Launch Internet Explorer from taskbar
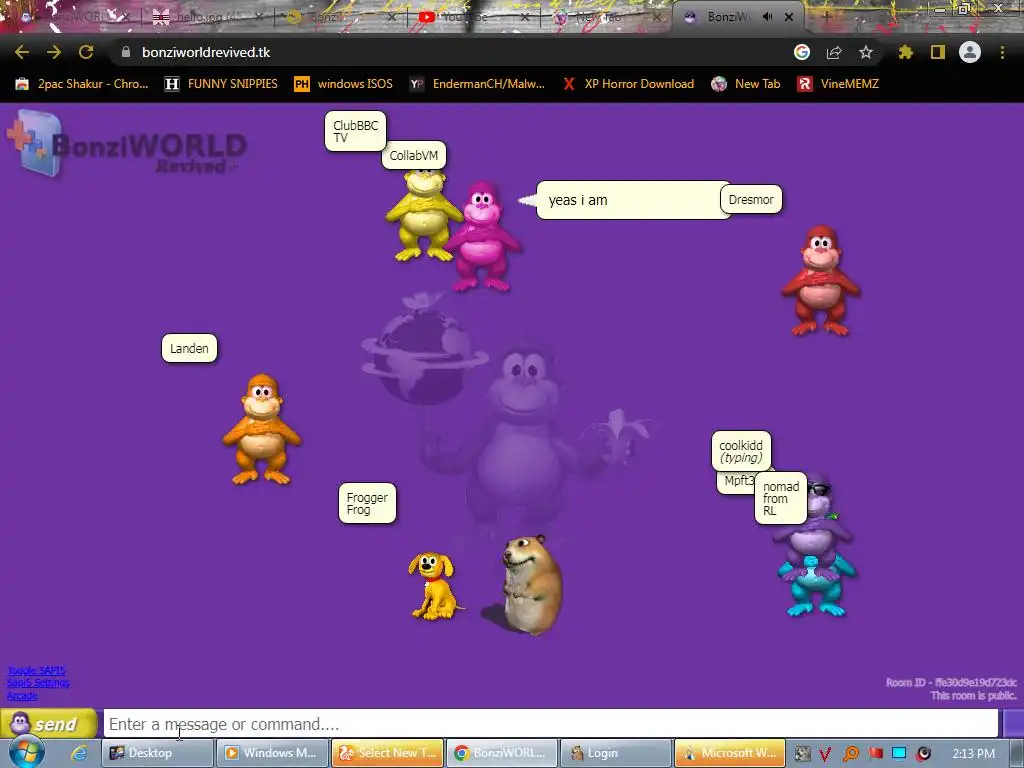This screenshot has height=768, width=1024. [x=79, y=753]
